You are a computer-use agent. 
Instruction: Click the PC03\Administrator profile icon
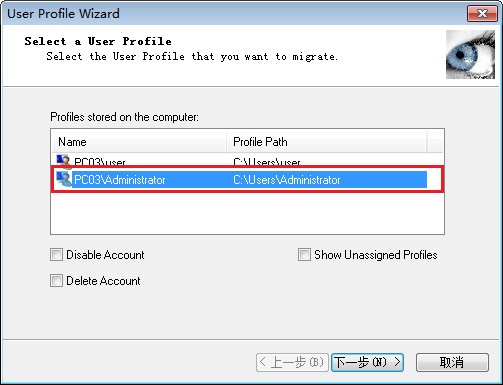pos(64,179)
